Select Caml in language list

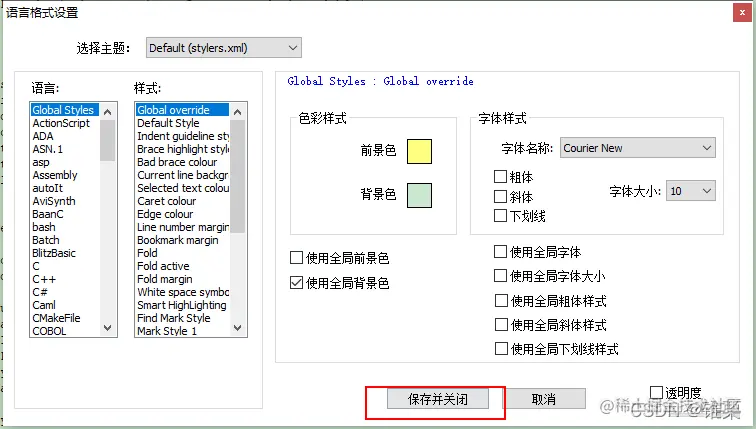point(65,305)
